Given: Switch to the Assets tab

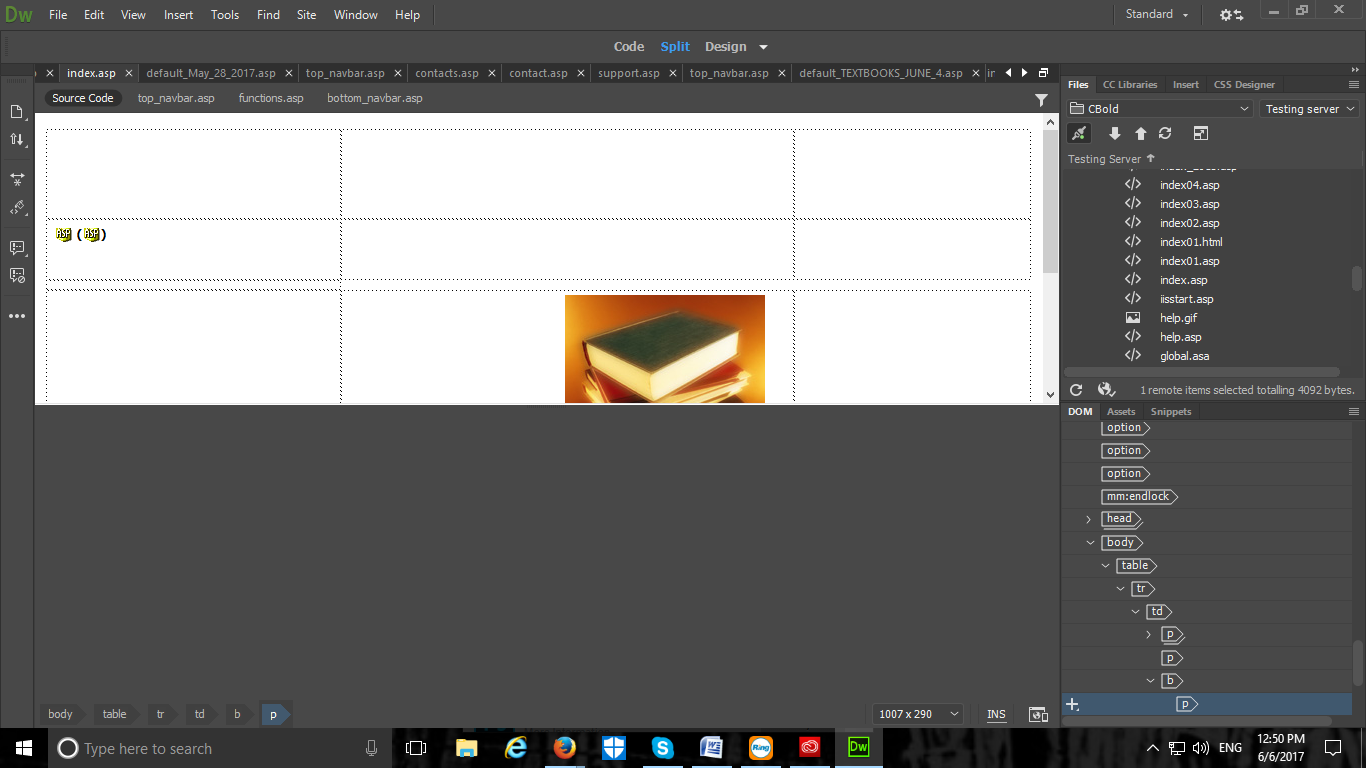Looking at the screenshot, I should tap(1121, 412).
